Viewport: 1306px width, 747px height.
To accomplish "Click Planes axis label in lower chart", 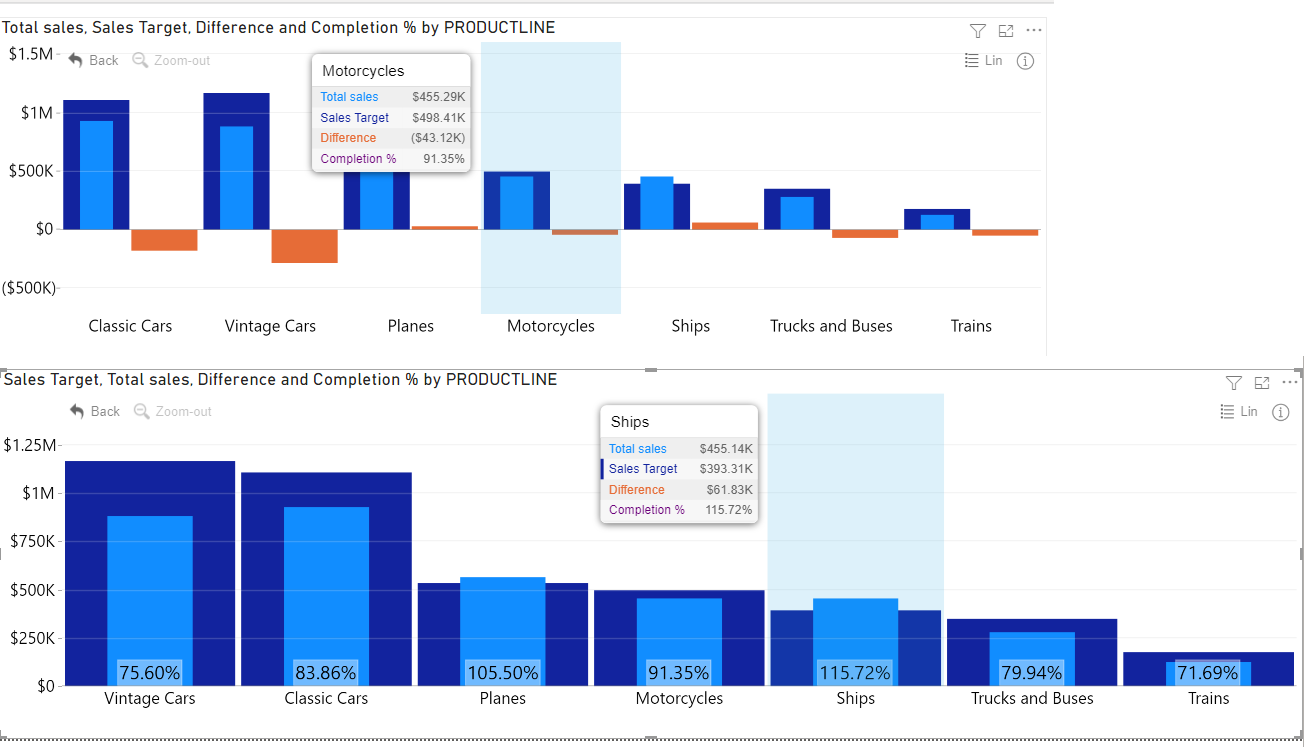I will click(x=503, y=698).
